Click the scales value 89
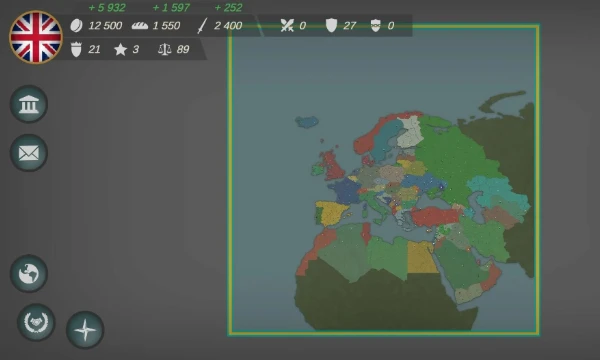The image size is (600, 360). pos(183,49)
